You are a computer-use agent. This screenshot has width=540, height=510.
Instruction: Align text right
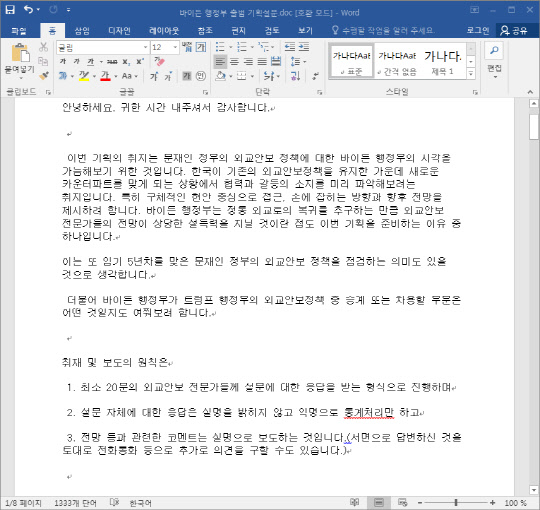(248, 62)
